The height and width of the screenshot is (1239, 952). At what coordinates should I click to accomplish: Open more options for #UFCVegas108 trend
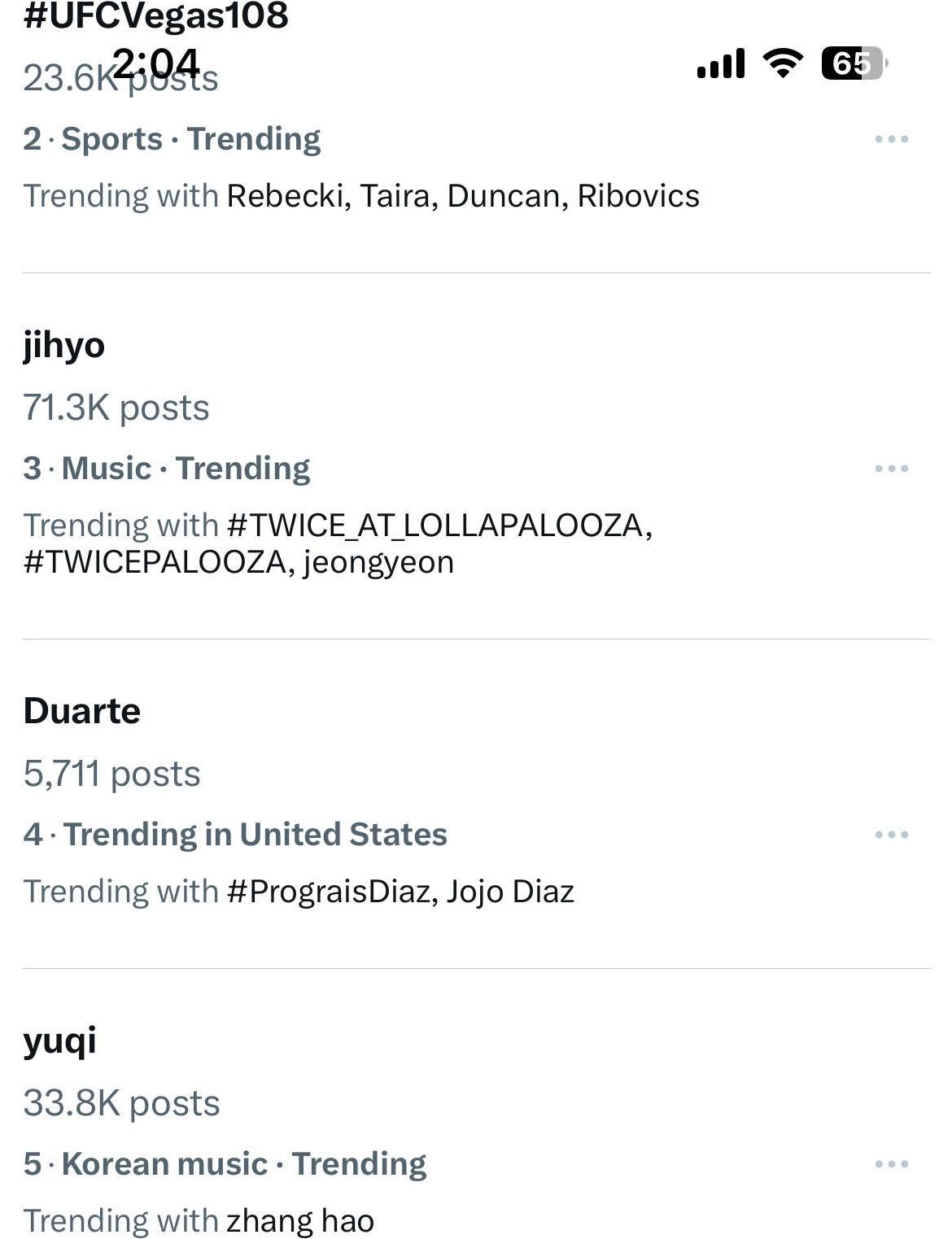coord(891,139)
